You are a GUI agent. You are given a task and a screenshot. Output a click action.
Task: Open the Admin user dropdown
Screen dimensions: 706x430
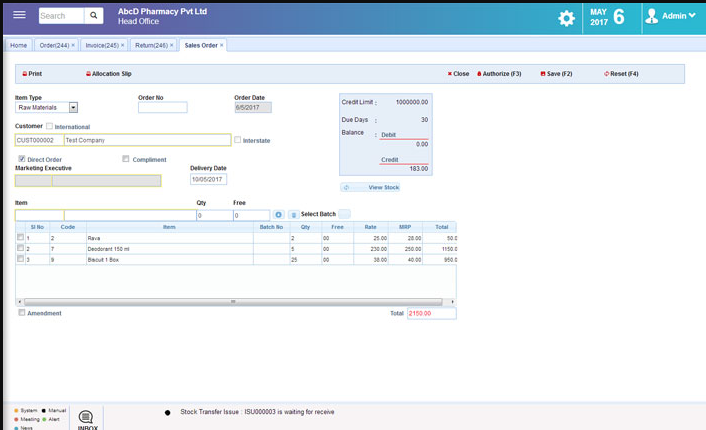tap(671, 17)
